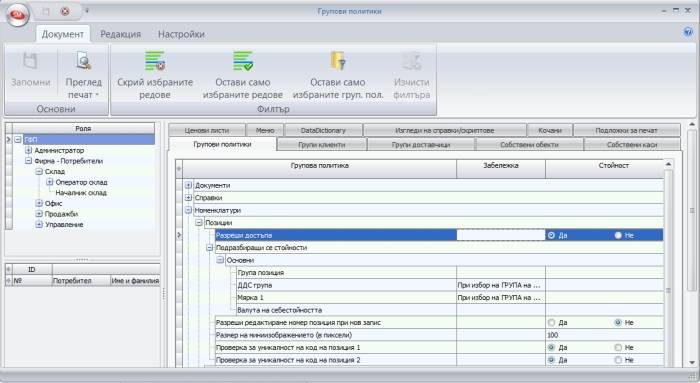Select Да for Разреши достъпа

[551, 235]
